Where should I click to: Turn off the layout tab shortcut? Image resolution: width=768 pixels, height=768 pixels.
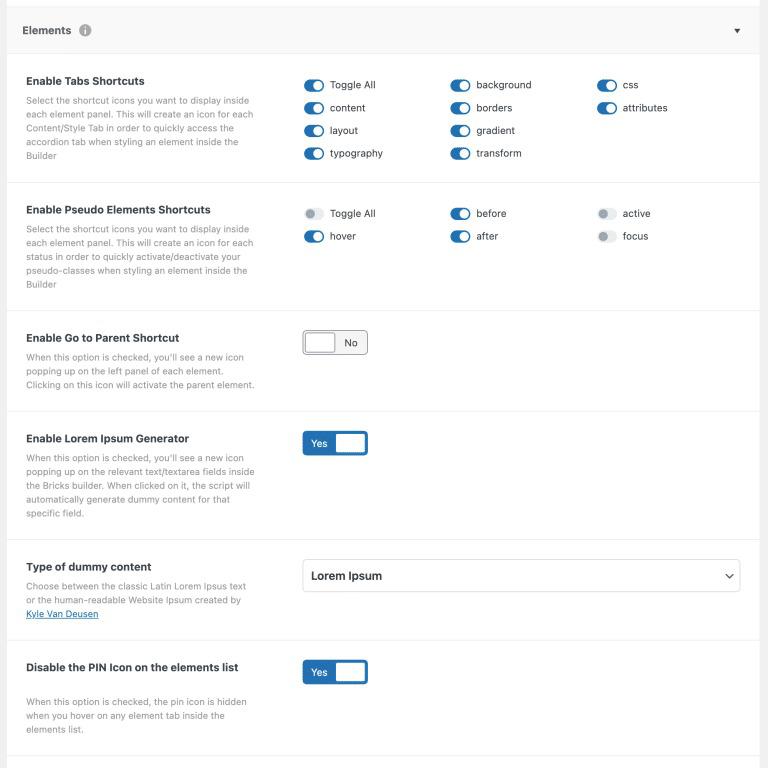[314, 131]
